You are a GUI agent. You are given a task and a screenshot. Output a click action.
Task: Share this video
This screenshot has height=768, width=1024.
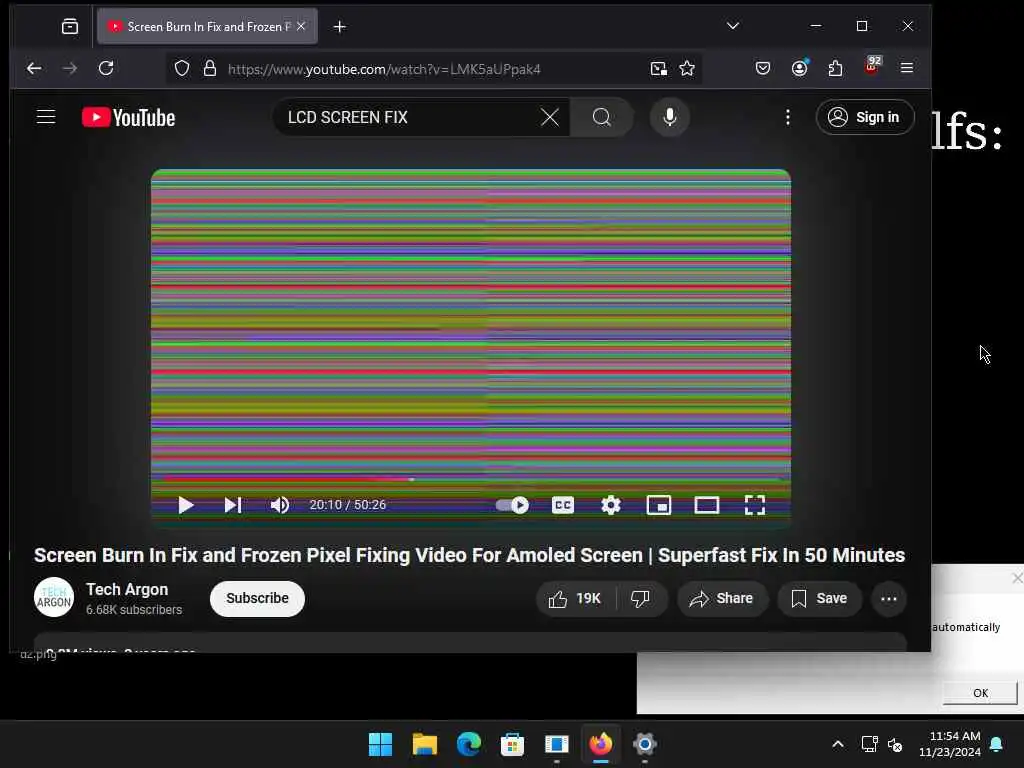click(x=722, y=598)
